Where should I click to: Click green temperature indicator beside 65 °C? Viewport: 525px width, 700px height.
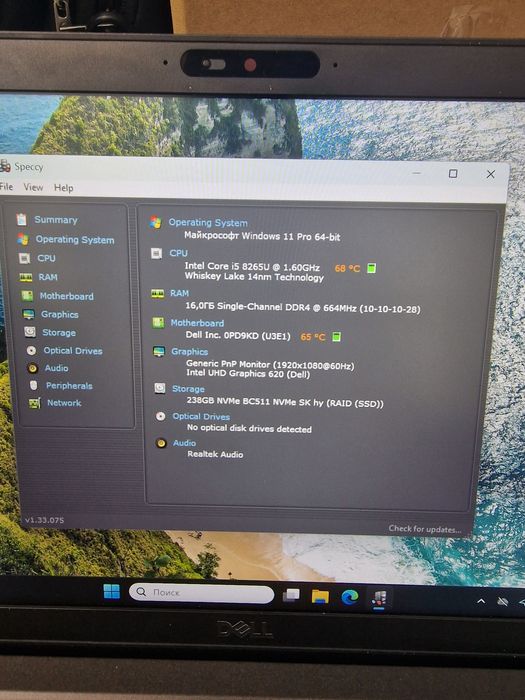(337, 337)
